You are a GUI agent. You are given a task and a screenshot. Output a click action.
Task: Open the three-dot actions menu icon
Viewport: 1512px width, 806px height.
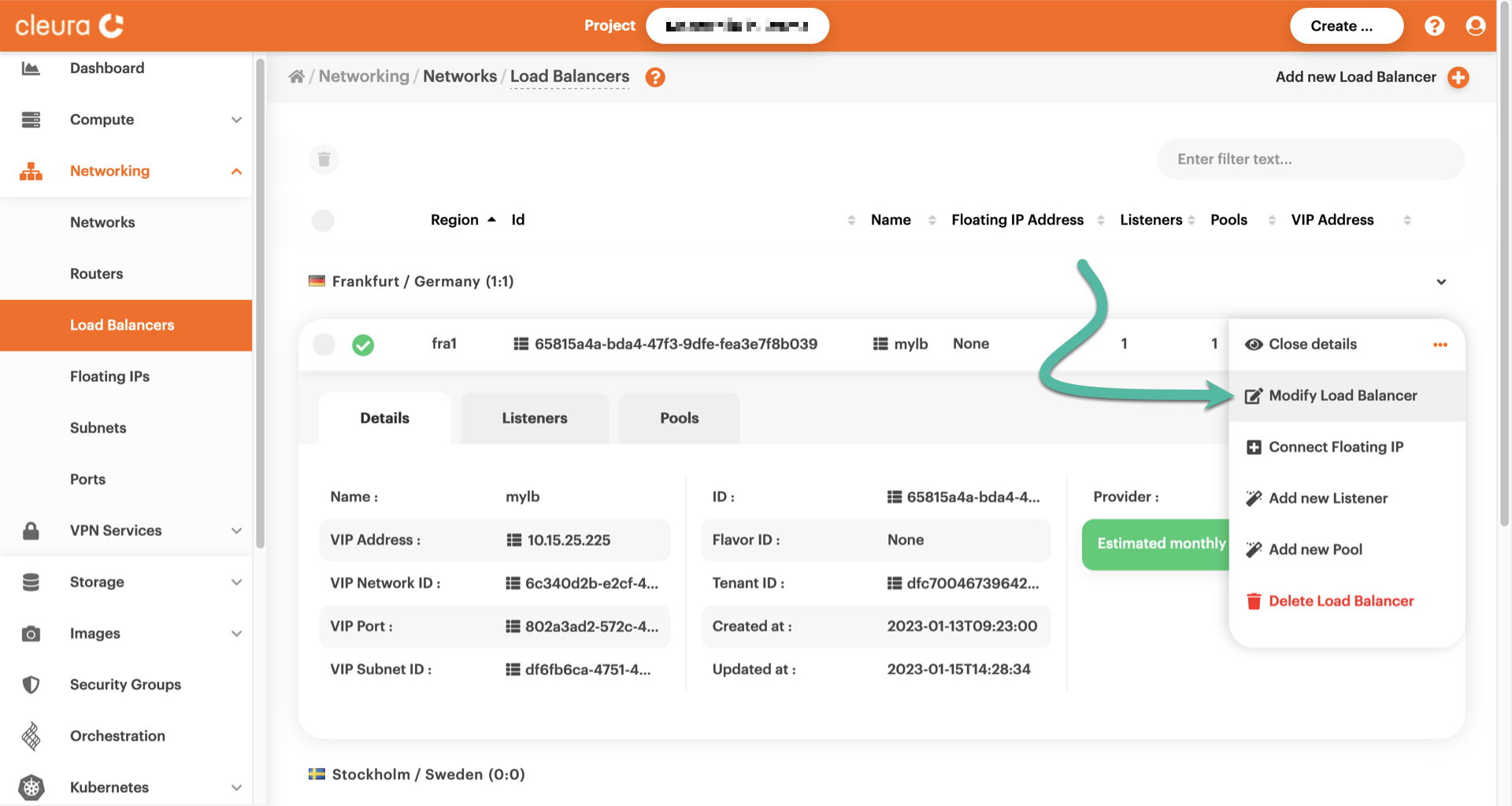1440,345
